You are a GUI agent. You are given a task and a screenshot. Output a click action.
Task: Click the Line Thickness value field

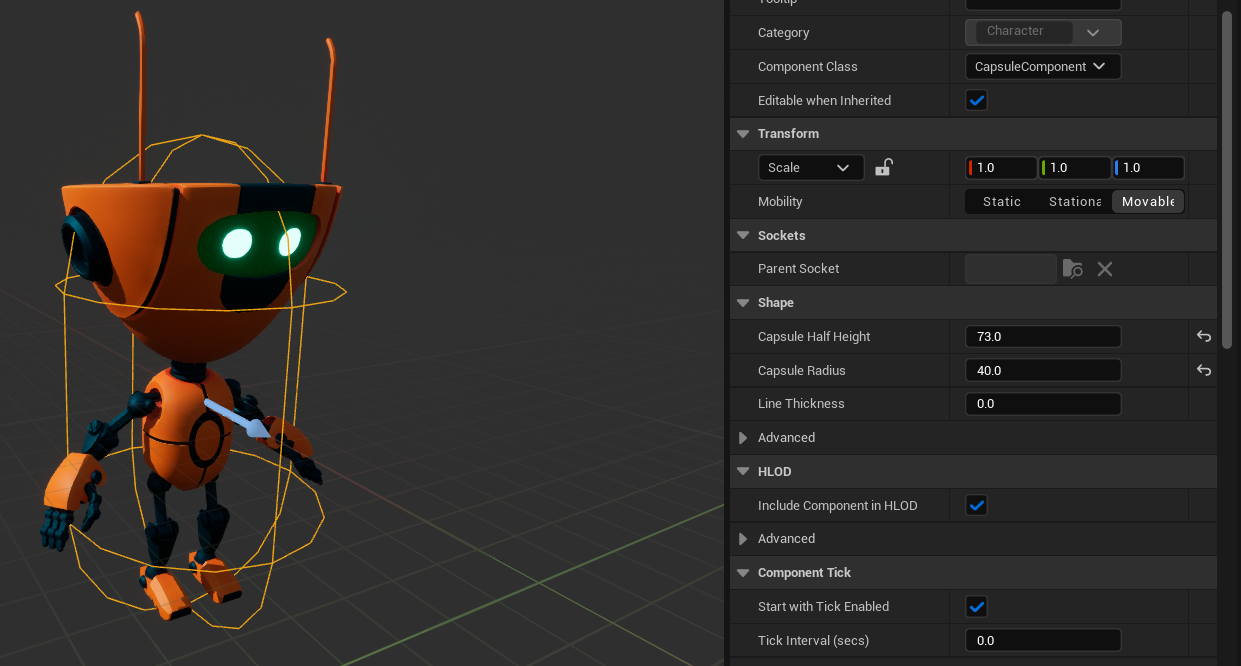1043,404
